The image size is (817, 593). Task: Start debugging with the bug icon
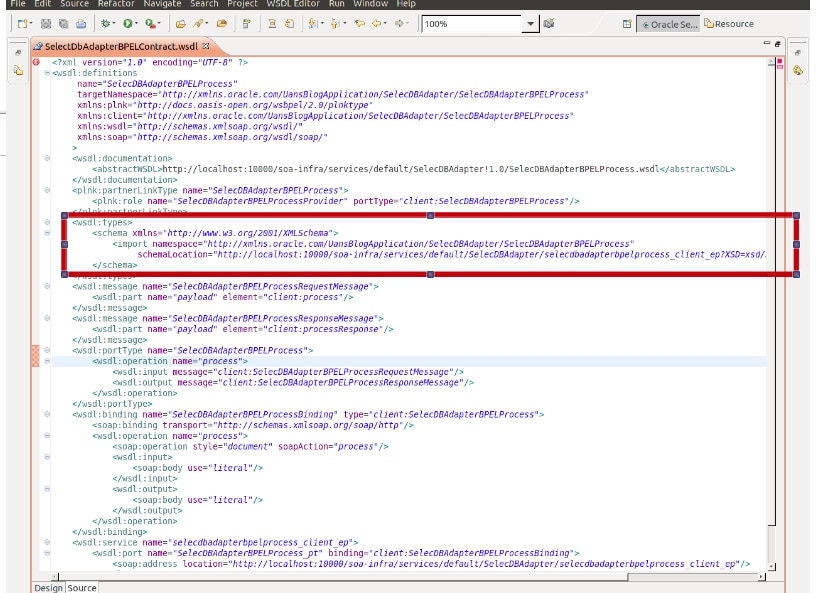106,23
